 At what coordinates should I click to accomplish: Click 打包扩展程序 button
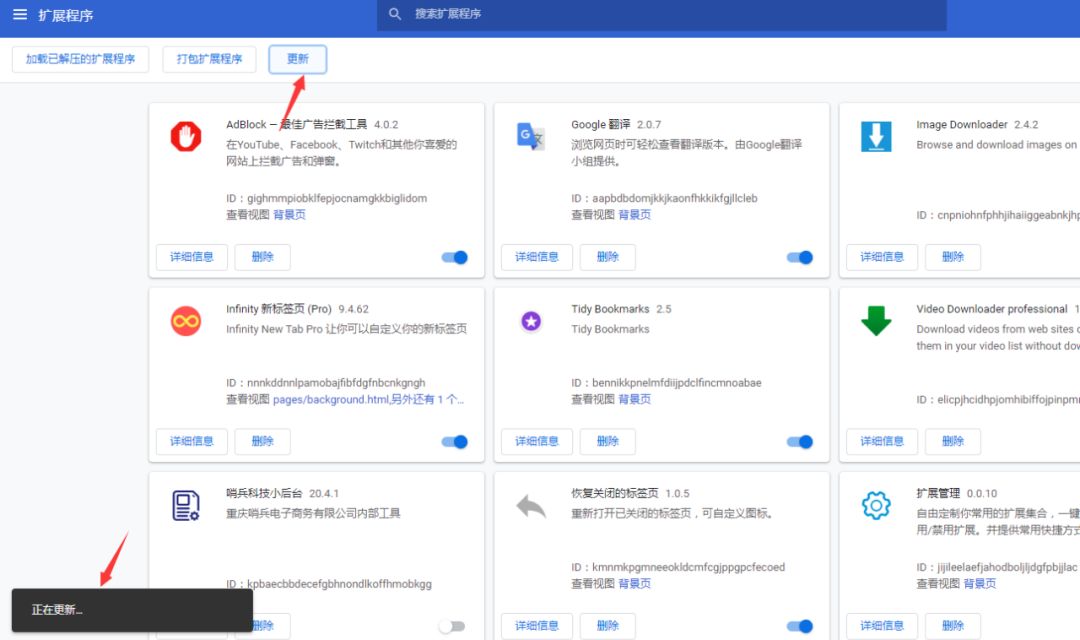[x=209, y=59]
